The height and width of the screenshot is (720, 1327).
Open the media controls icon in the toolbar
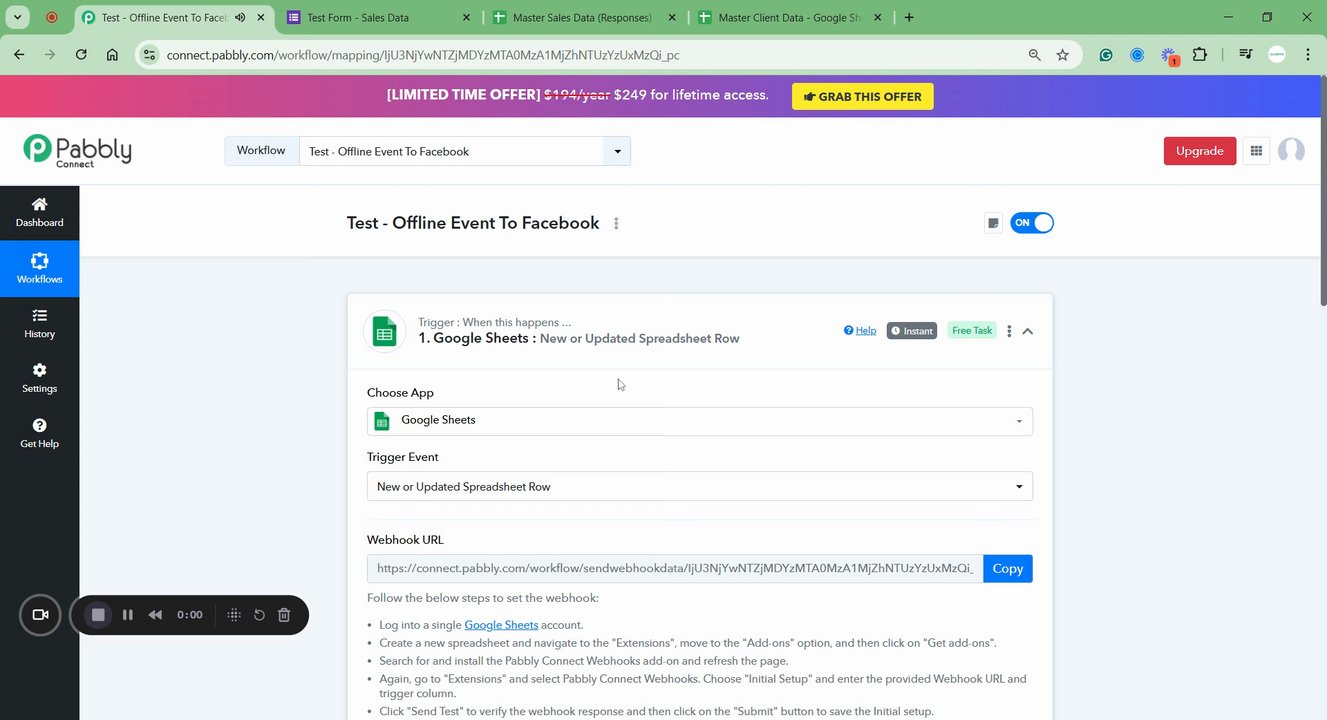coord(1245,55)
